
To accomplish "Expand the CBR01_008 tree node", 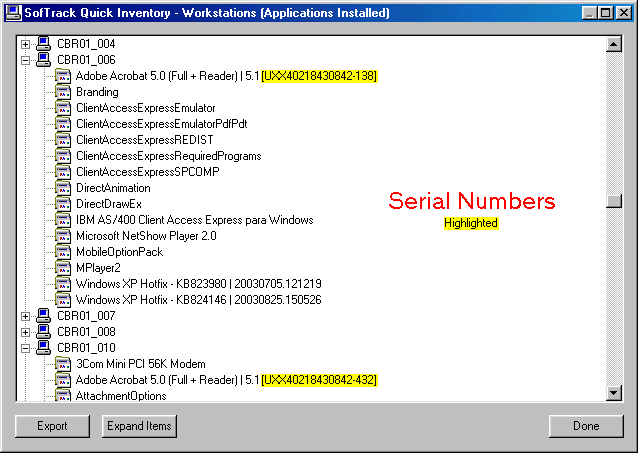I will 25,332.
